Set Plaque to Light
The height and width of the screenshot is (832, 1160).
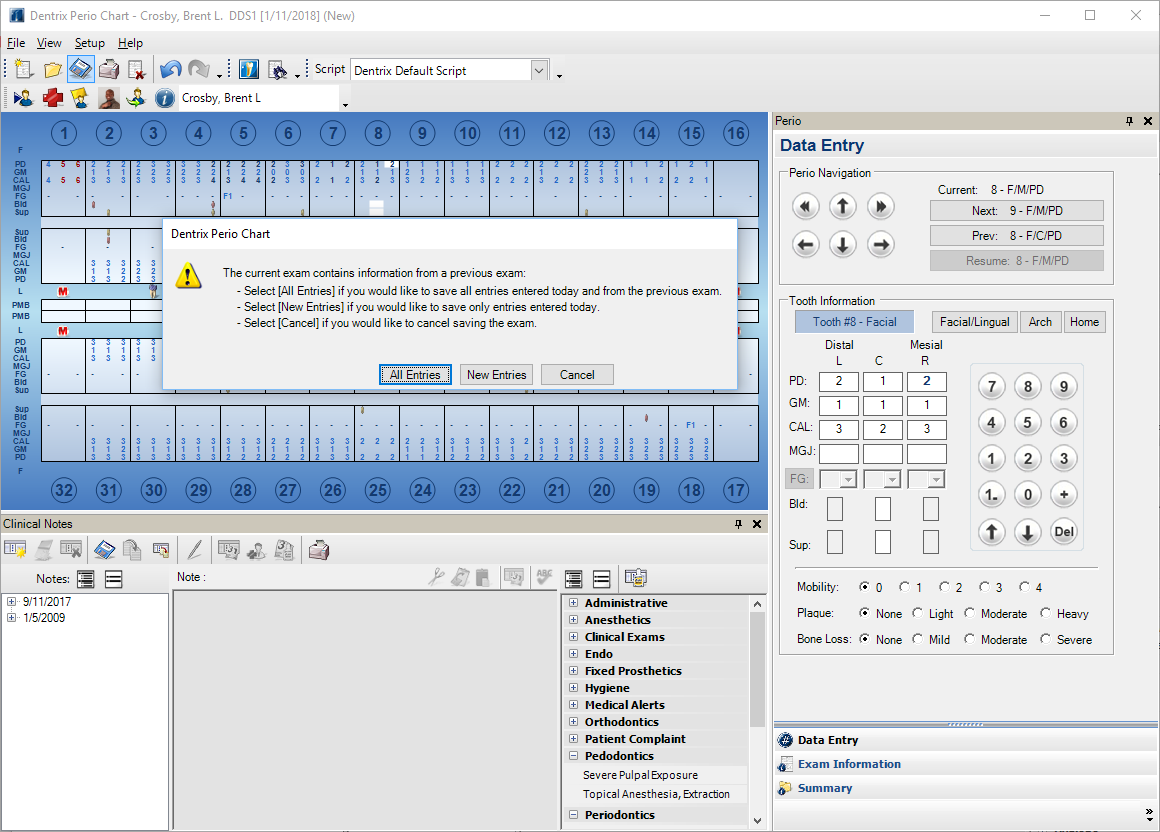pyautogui.click(x=918, y=613)
